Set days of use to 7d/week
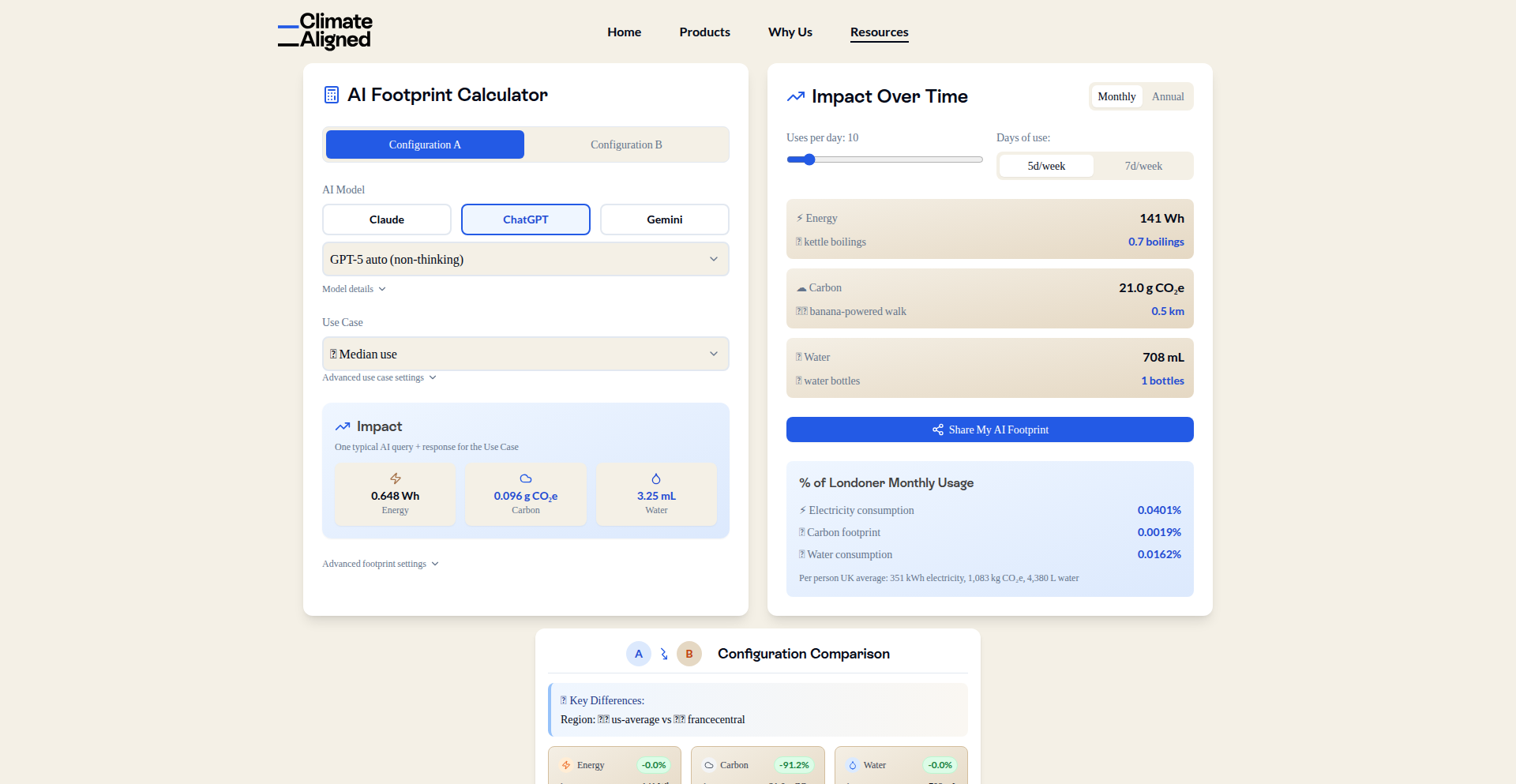Viewport: 1516px width, 784px height. click(1143, 166)
